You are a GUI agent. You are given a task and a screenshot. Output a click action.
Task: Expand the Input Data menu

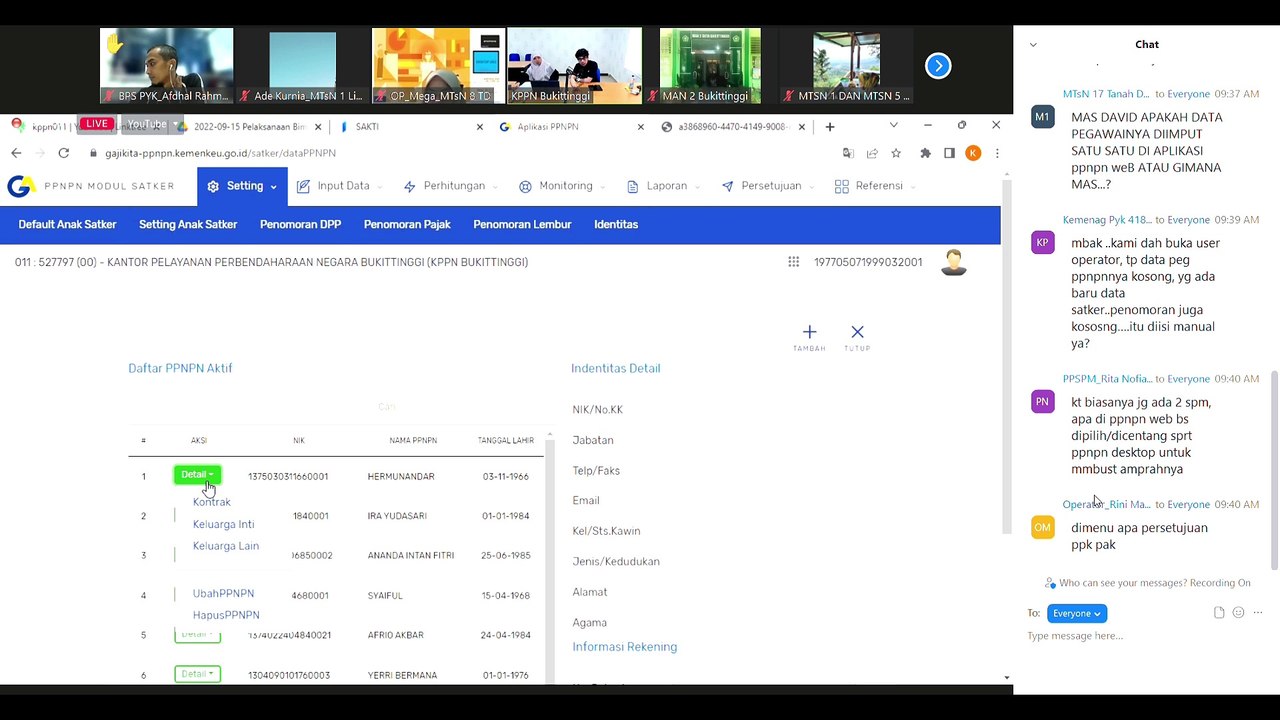point(340,186)
